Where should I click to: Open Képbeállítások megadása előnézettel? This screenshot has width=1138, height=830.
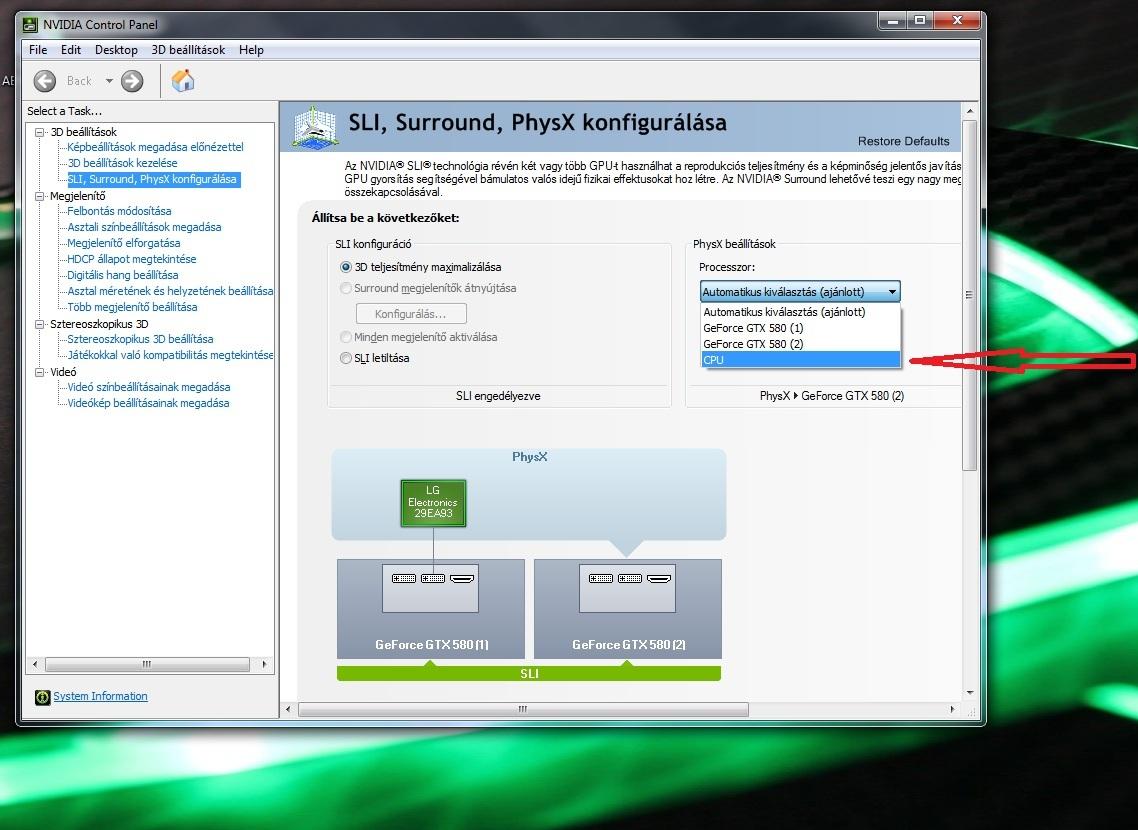(x=155, y=147)
